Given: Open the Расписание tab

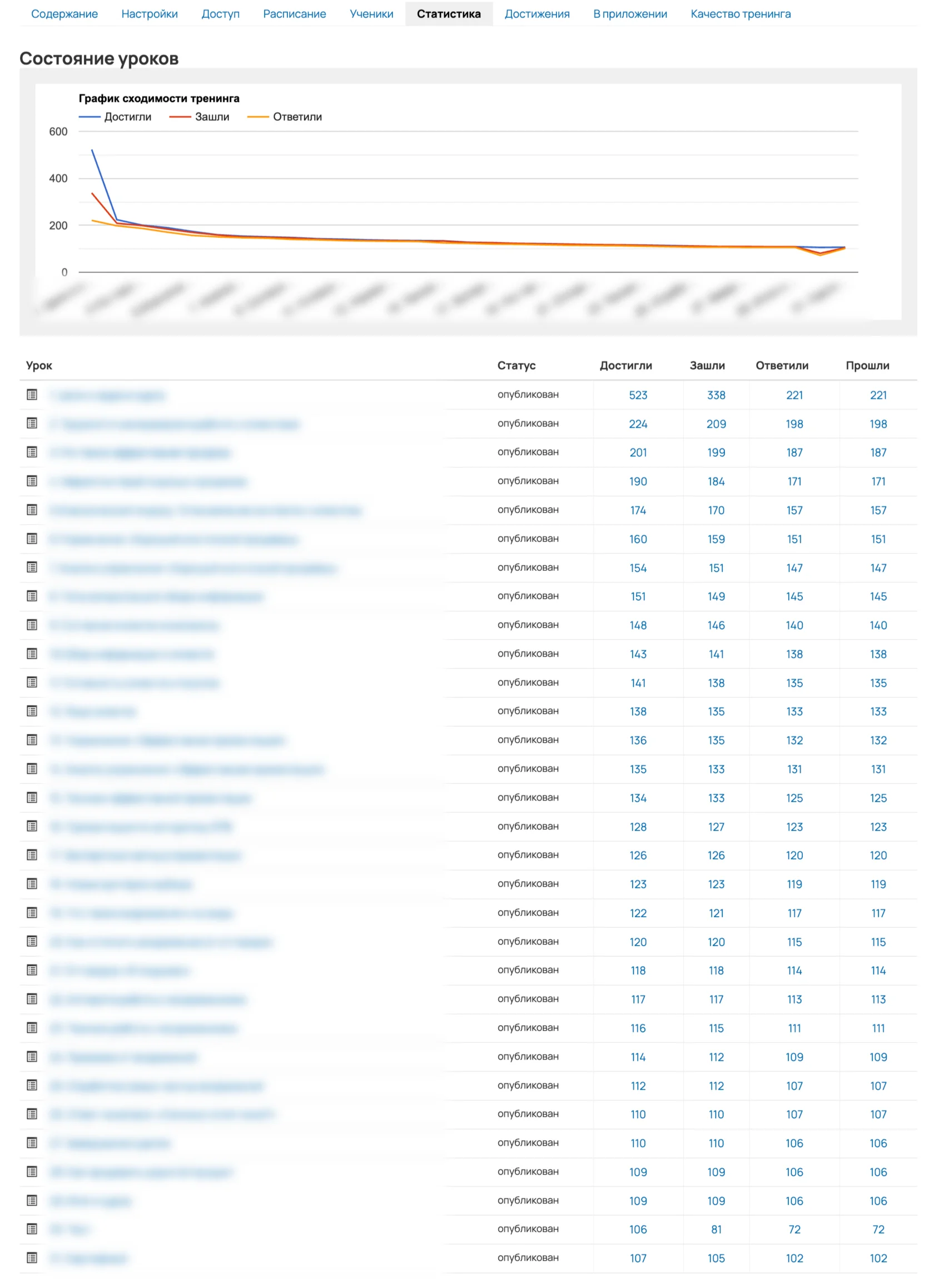Looking at the screenshot, I should click(x=294, y=14).
